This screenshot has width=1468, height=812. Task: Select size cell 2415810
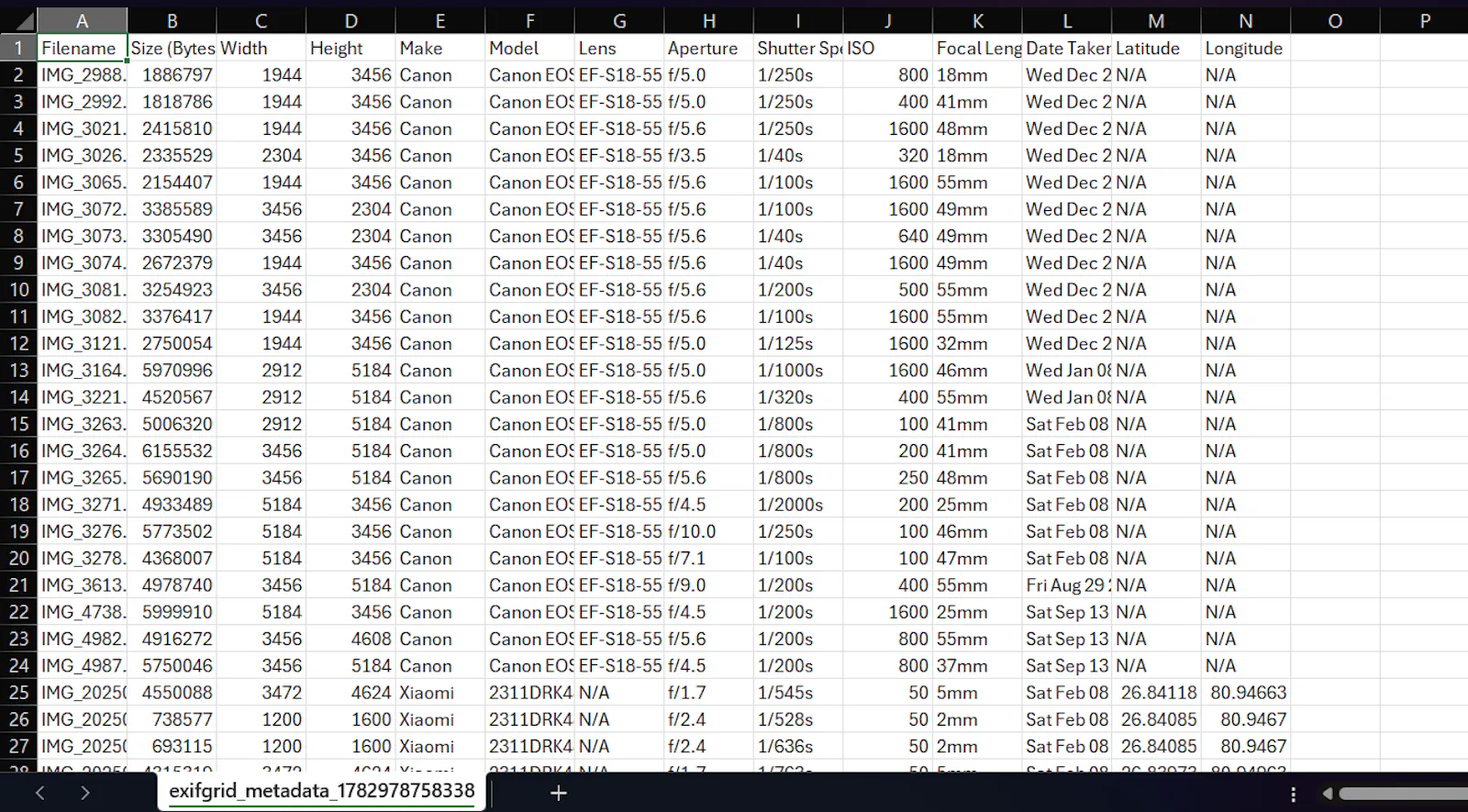172,128
